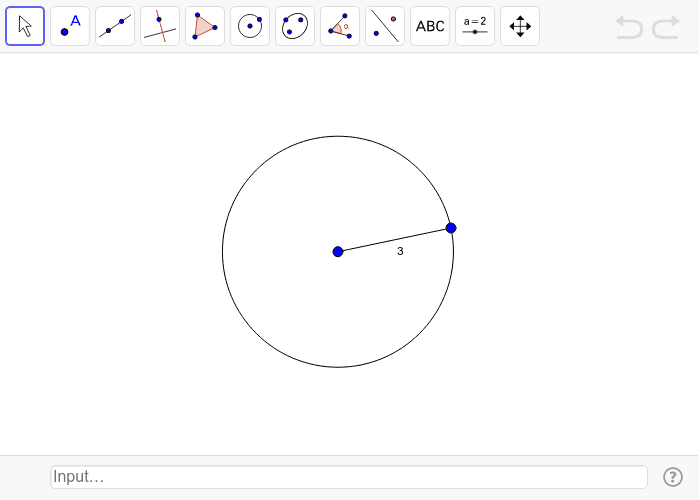Image resolution: width=700 pixels, height=500 pixels.
Task: Select the Polygon tool
Action: pos(205,26)
